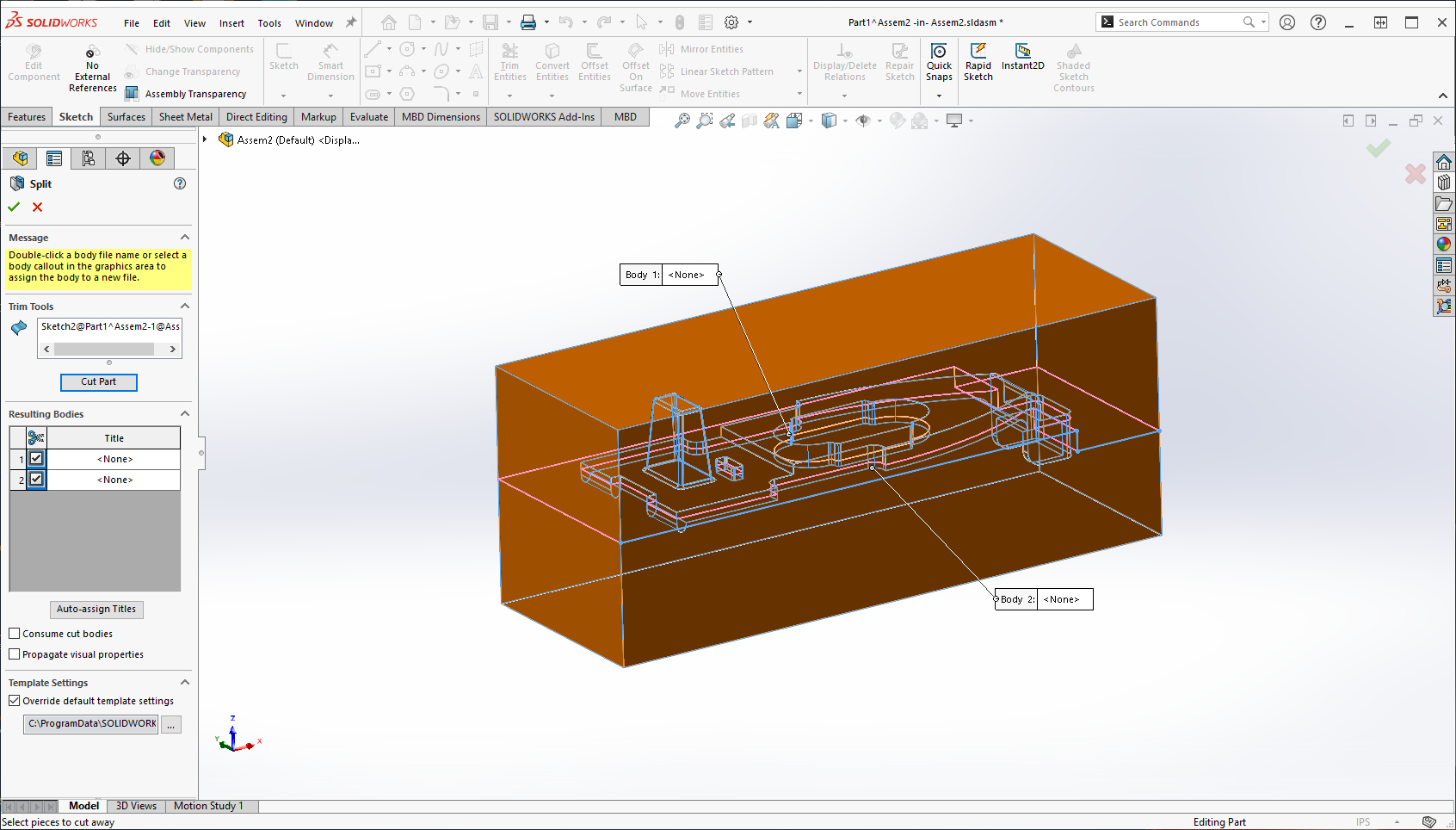Click the template browse ellipsis button
Image resolution: width=1456 pixels, height=830 pixels.
click(x=171, y=725)
